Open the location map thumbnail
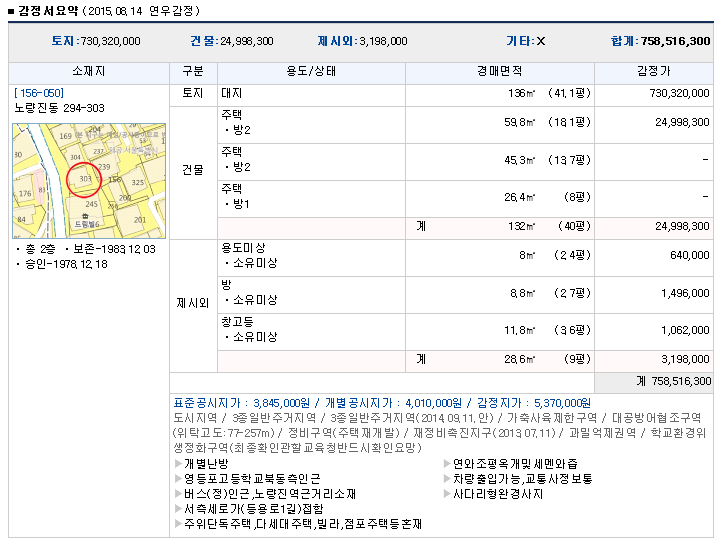720x547 pixels. pos(89,180)
